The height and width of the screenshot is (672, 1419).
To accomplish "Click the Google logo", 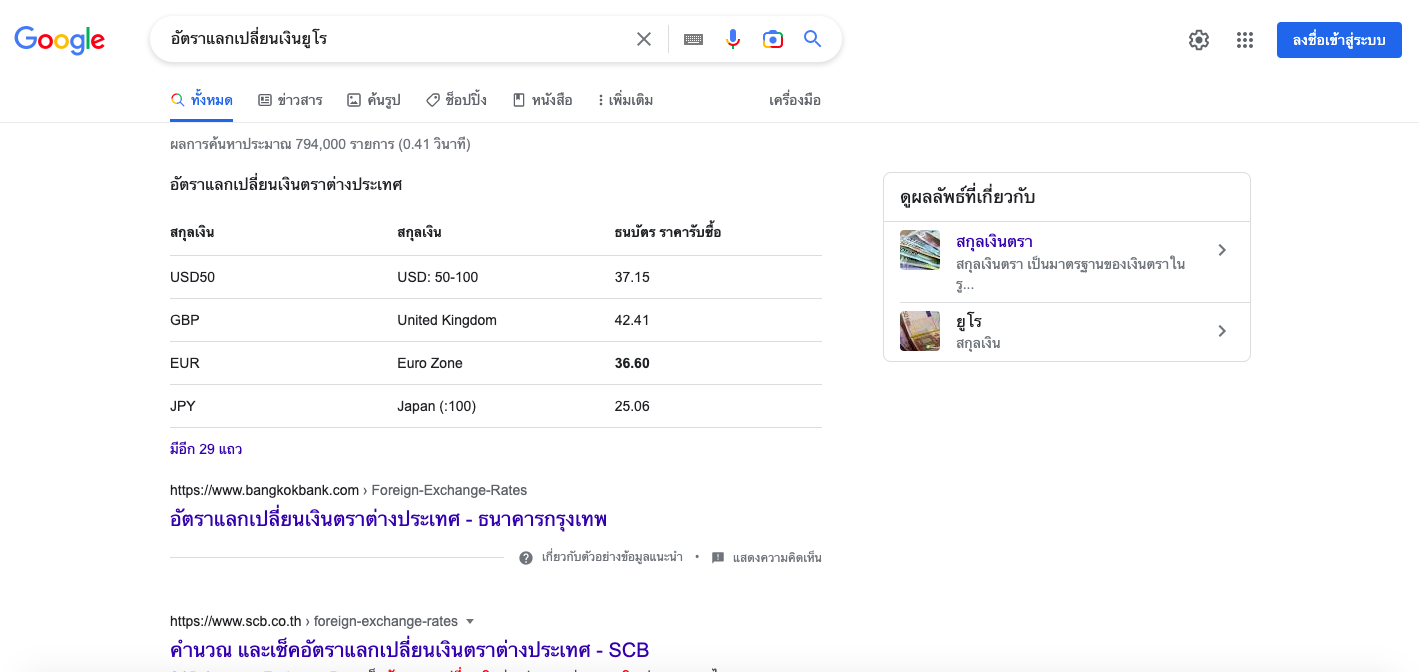I will [x=59, y=40].
